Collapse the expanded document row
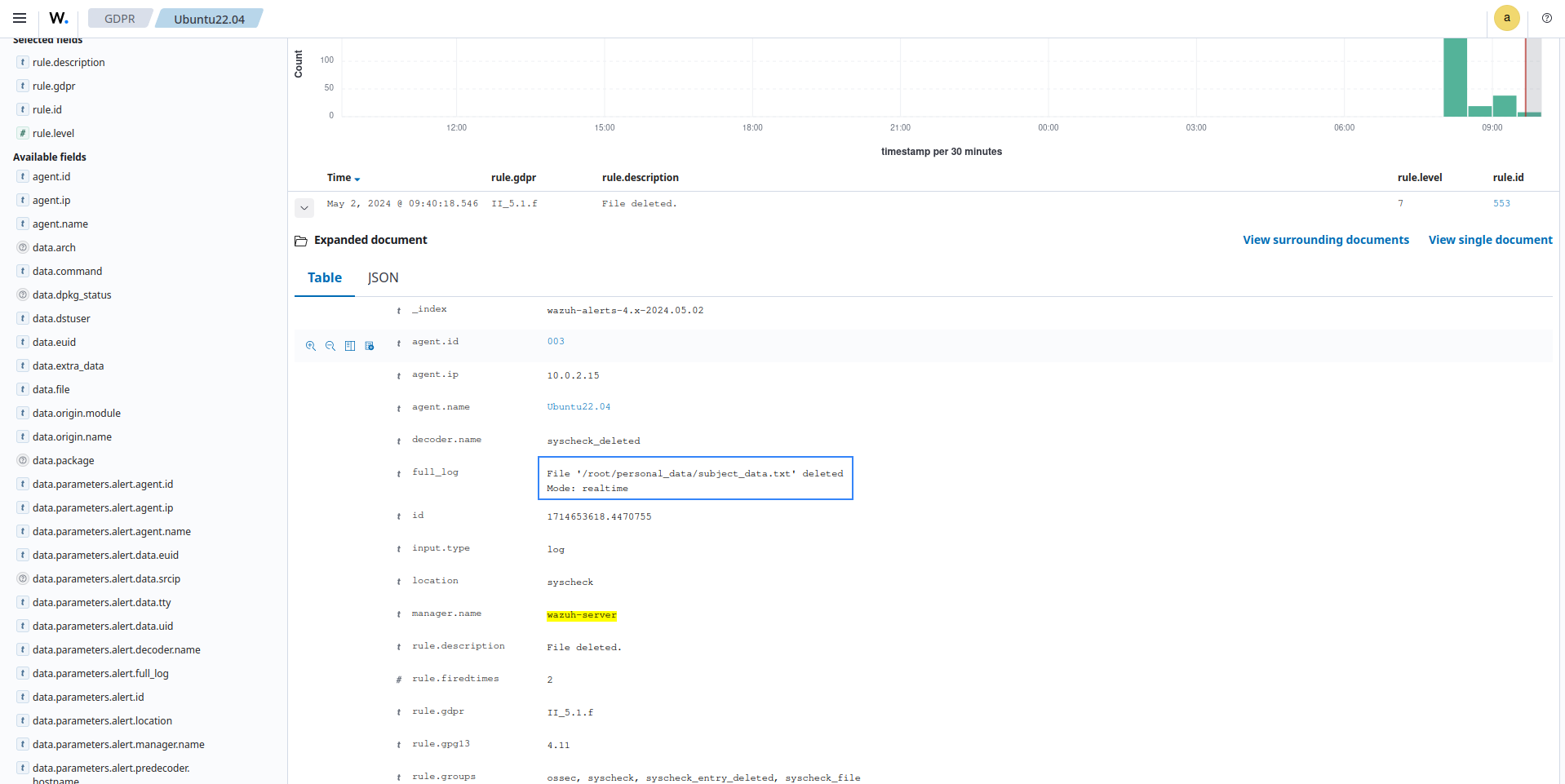 click(x=304, y=207)
